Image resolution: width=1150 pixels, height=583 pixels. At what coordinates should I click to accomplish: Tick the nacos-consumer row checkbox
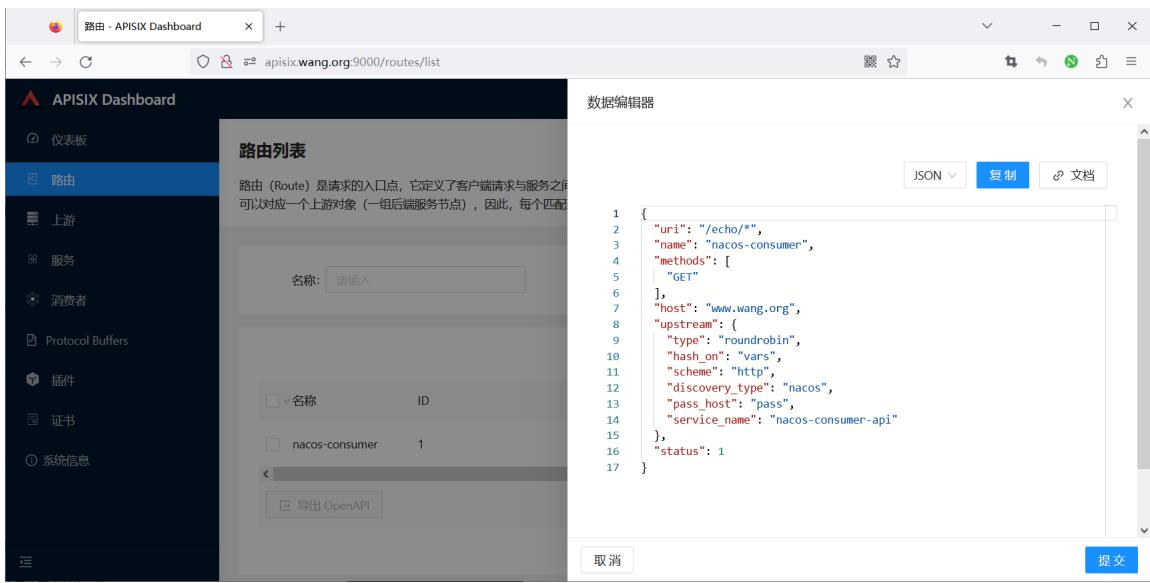click(273, 444)
